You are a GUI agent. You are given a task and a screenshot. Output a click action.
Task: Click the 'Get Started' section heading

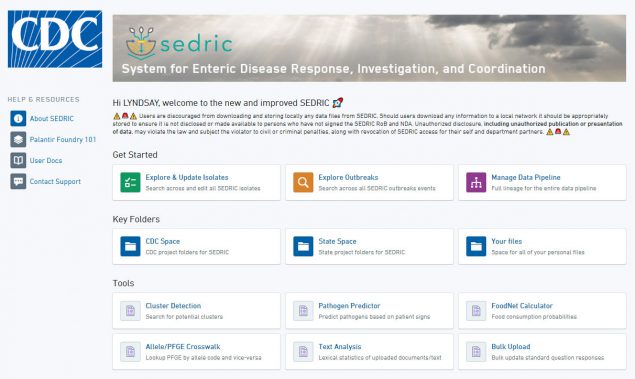point(135,155)
